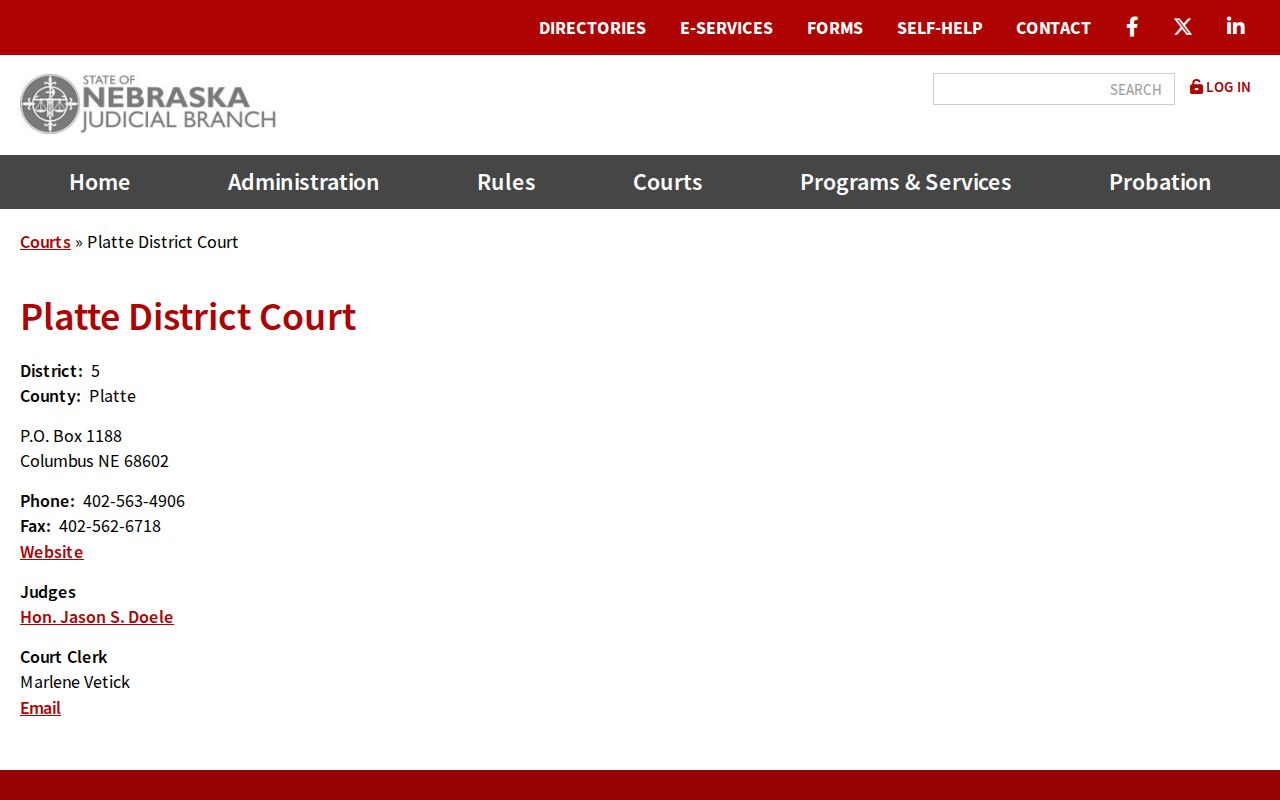The image size is (1280, 800).
Task: Click the court clerk Email link
Action: pyautogui.click(x=40, y=708)
